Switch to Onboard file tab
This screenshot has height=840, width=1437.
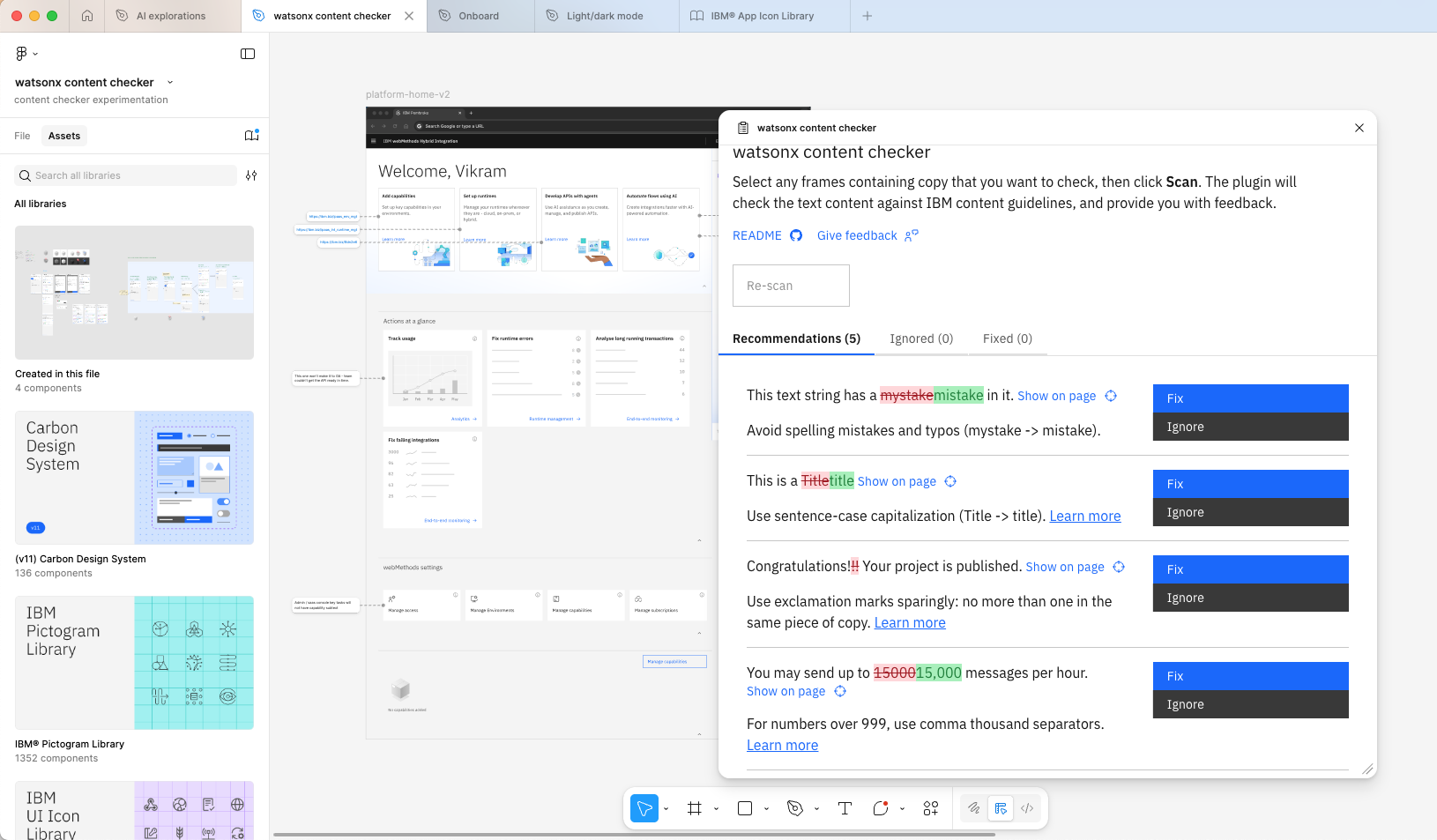(x=479, y=16)
